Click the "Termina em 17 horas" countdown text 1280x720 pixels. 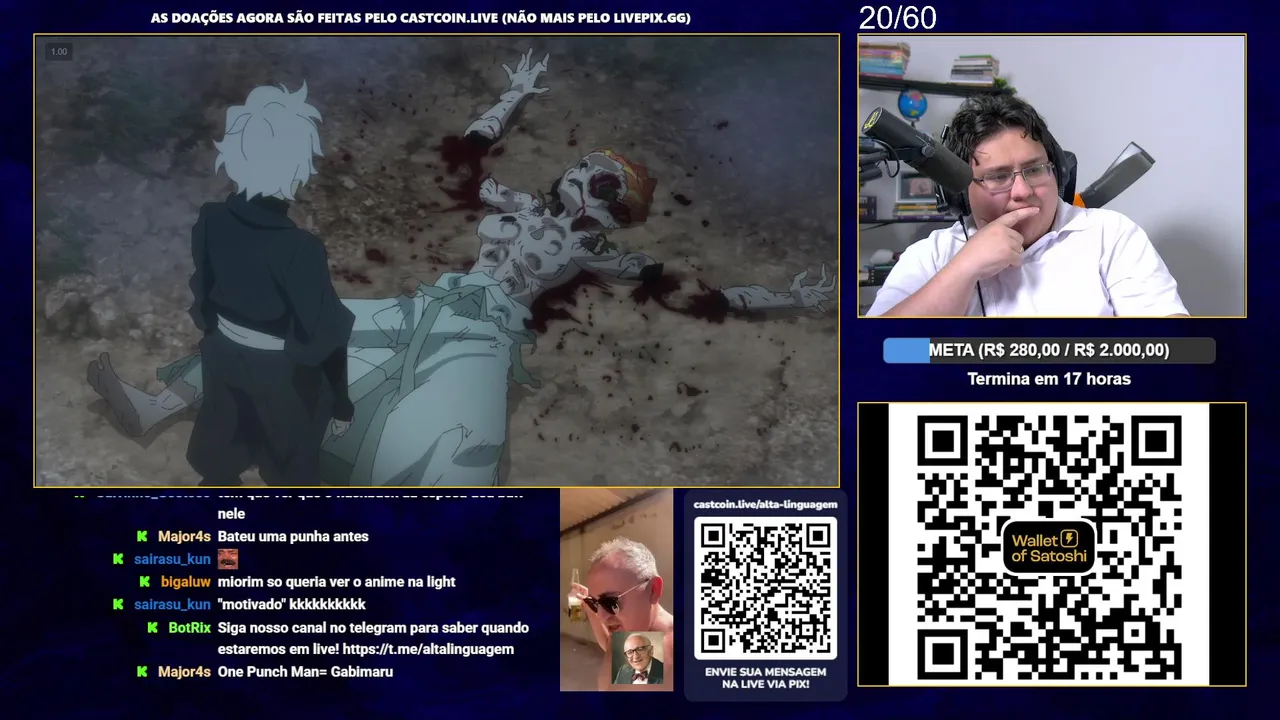click(x=1049, y=379)
